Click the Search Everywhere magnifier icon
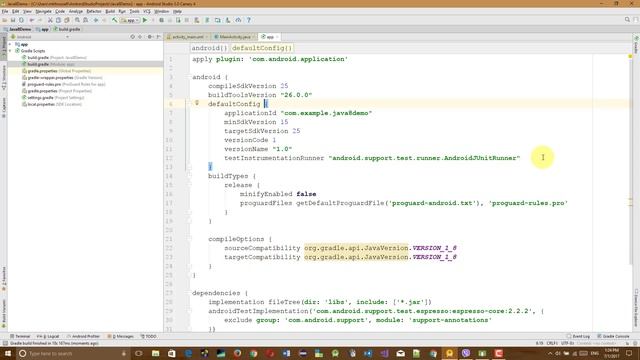This screenshot has width=640, height=360. (627, 20)
